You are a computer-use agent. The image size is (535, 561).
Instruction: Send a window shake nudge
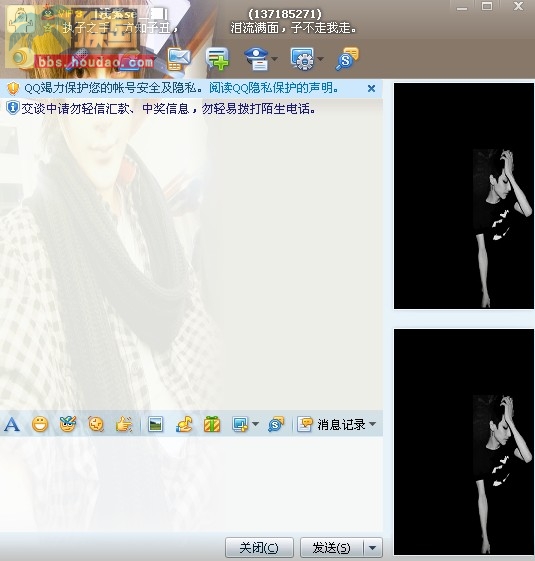coord(96,424)
